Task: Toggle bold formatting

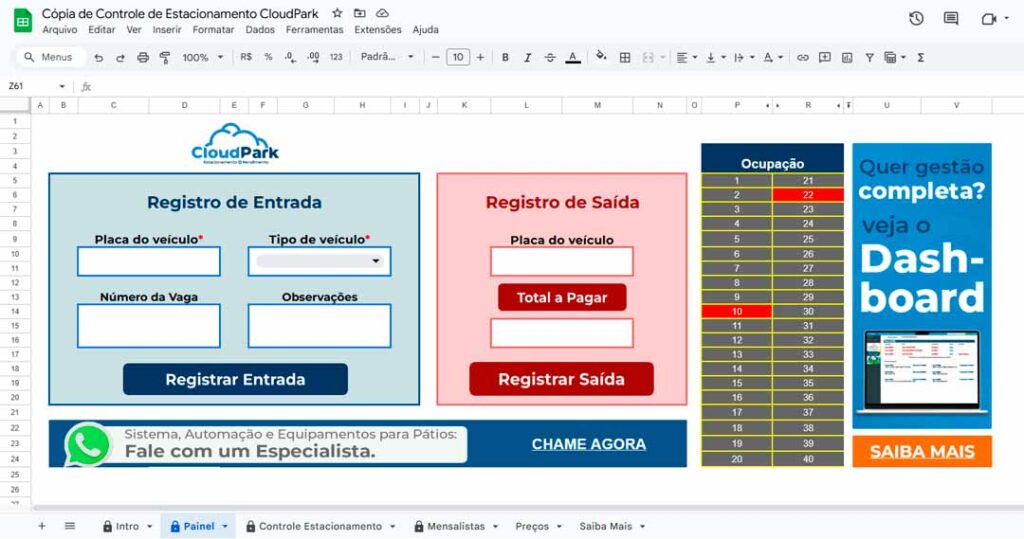Action: click(x=505, y=57)
